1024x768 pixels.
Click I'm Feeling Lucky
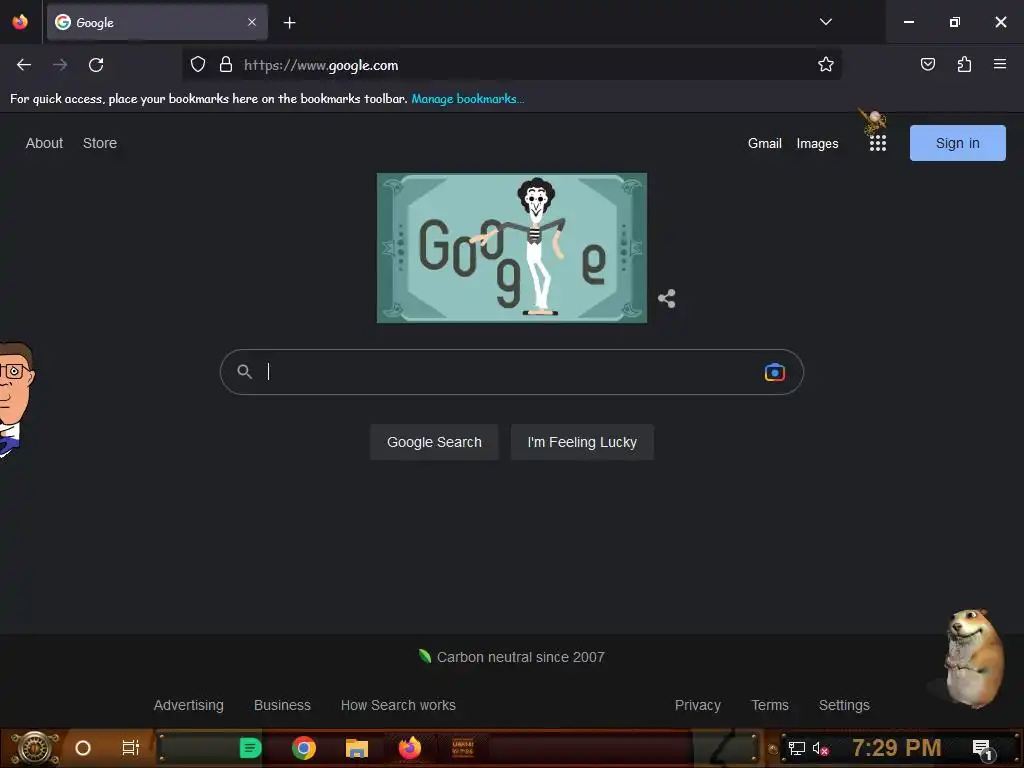(x=582, y=442)
